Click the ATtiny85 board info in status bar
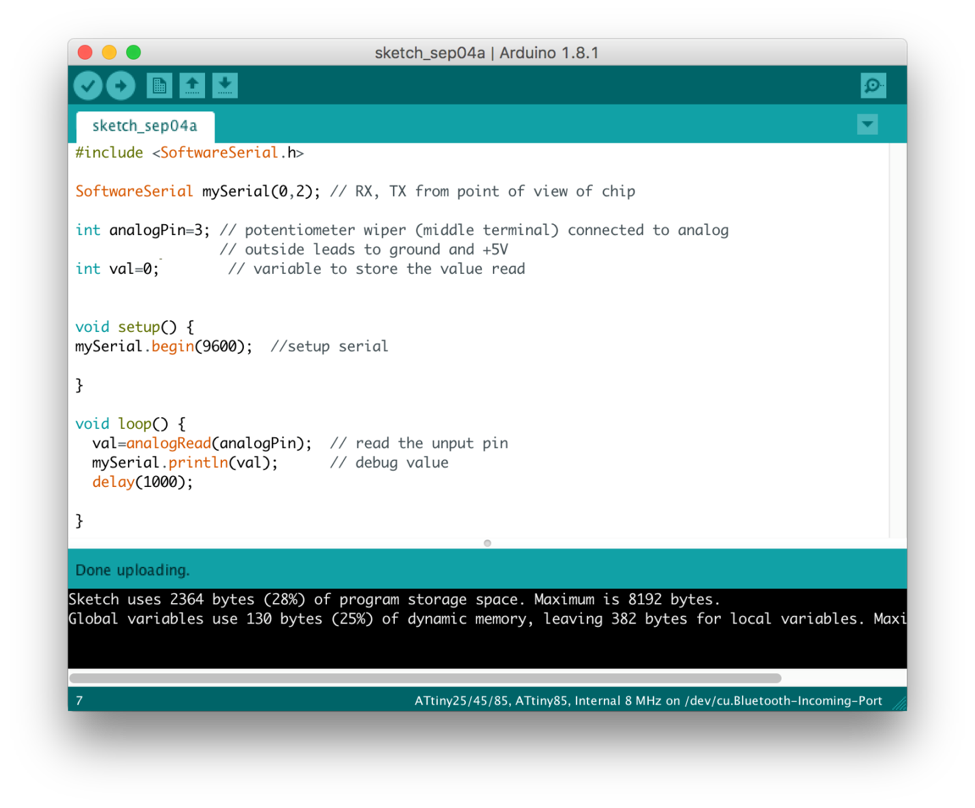Screen dimensions: 975x808 click(x=648, y=700)
